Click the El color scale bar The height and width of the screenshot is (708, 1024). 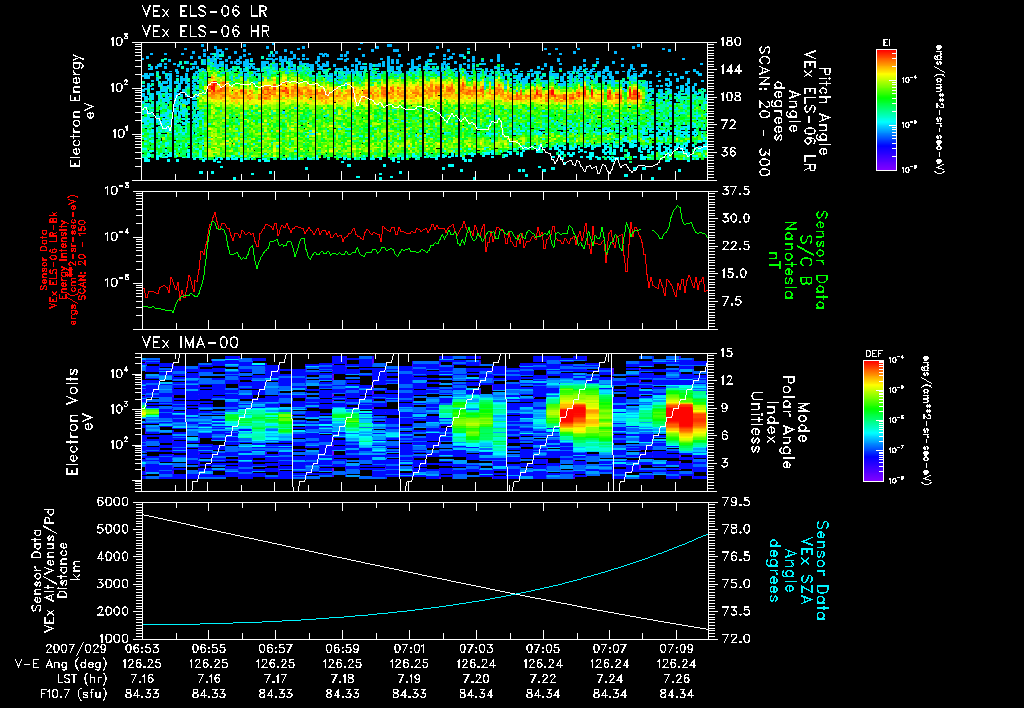tap(886, 110)
